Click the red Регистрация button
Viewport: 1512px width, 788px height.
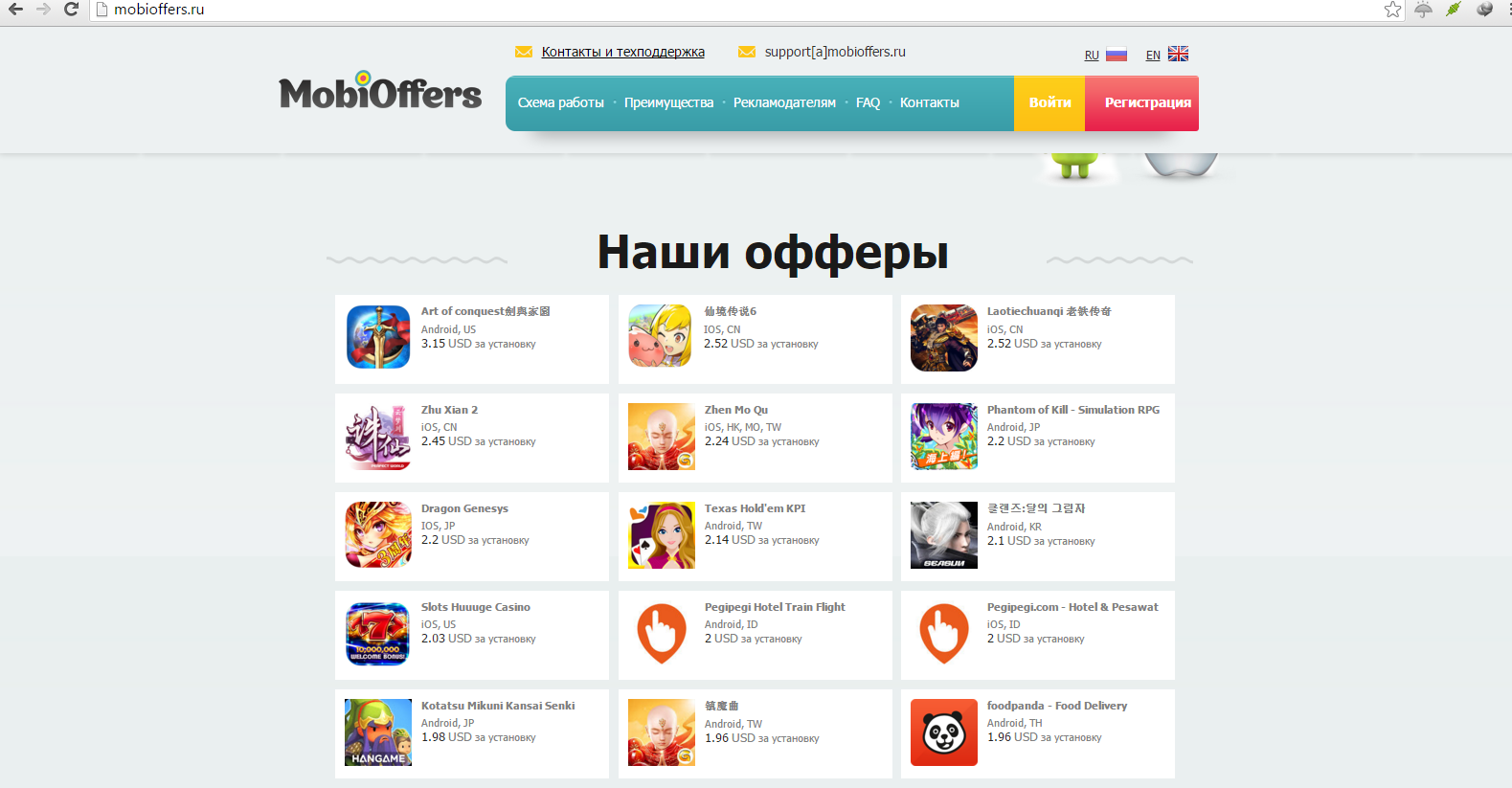click(x=1141, y=102)
